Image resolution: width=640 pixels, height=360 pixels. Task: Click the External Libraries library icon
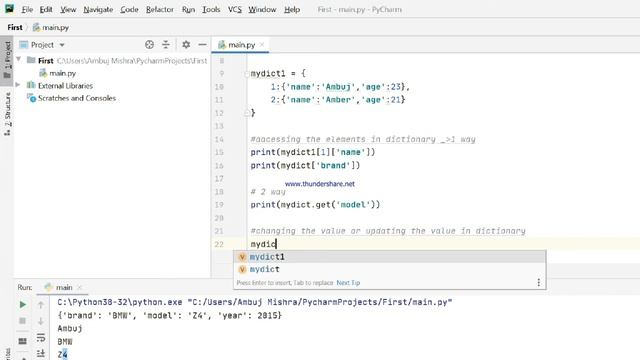(x=31, y=85)
